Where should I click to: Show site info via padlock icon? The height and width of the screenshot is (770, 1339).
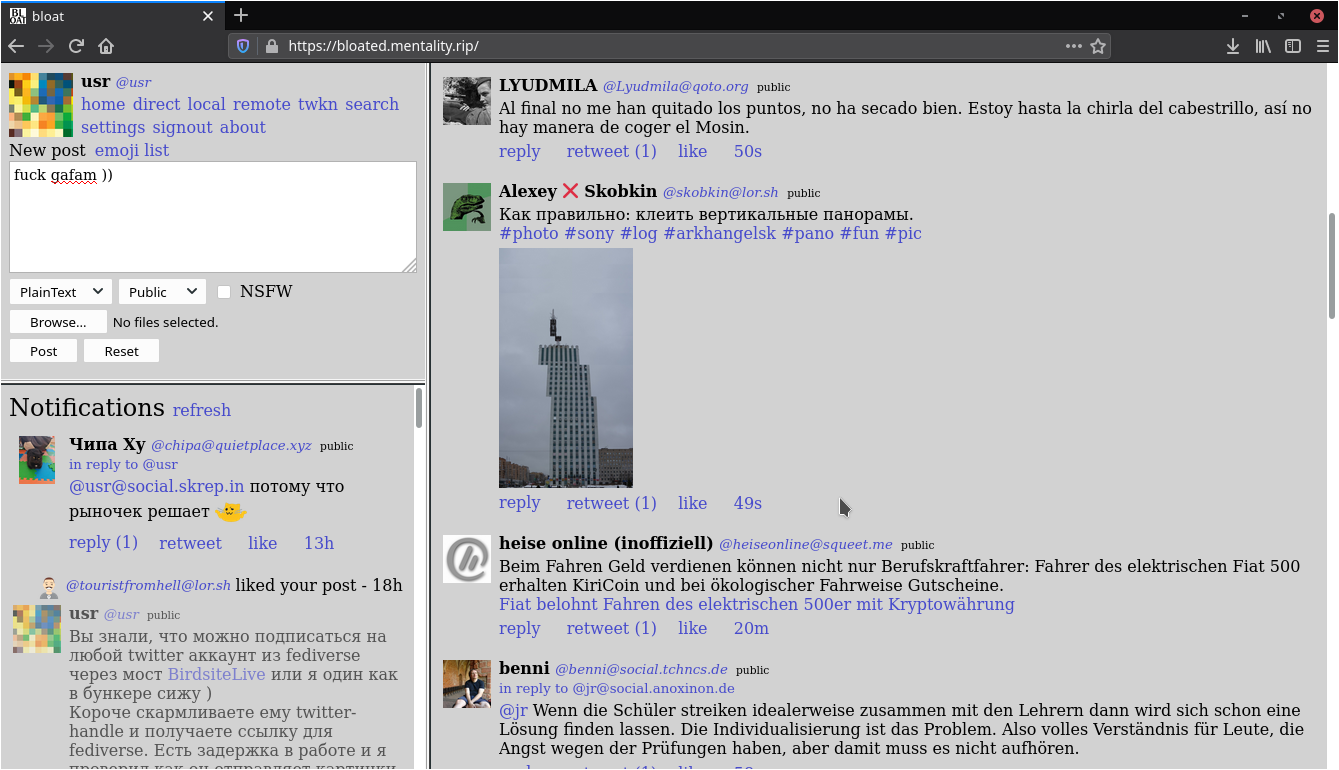[x=270, y=46]
